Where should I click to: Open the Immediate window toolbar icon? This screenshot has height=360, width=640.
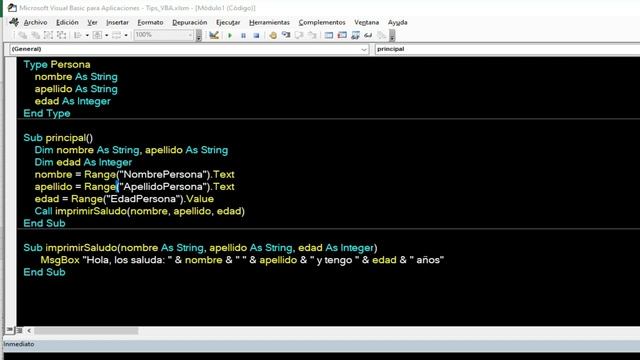click(x=342, y=36)
